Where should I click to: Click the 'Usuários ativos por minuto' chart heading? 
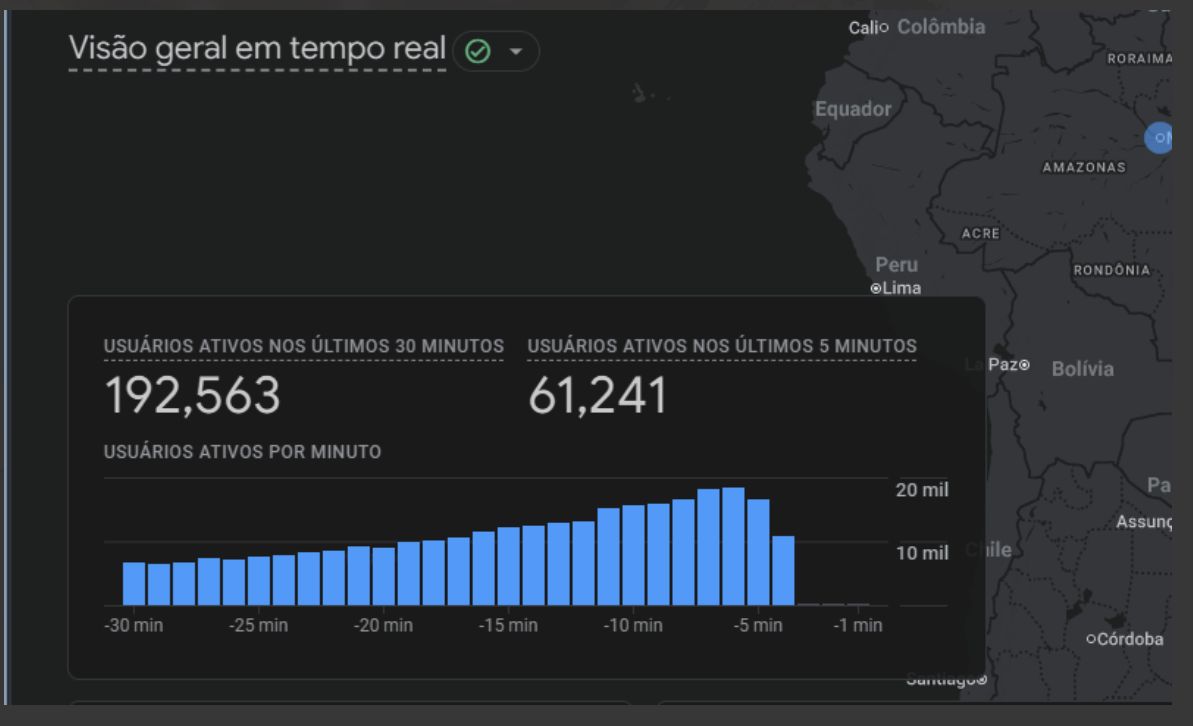pos(242,452)
